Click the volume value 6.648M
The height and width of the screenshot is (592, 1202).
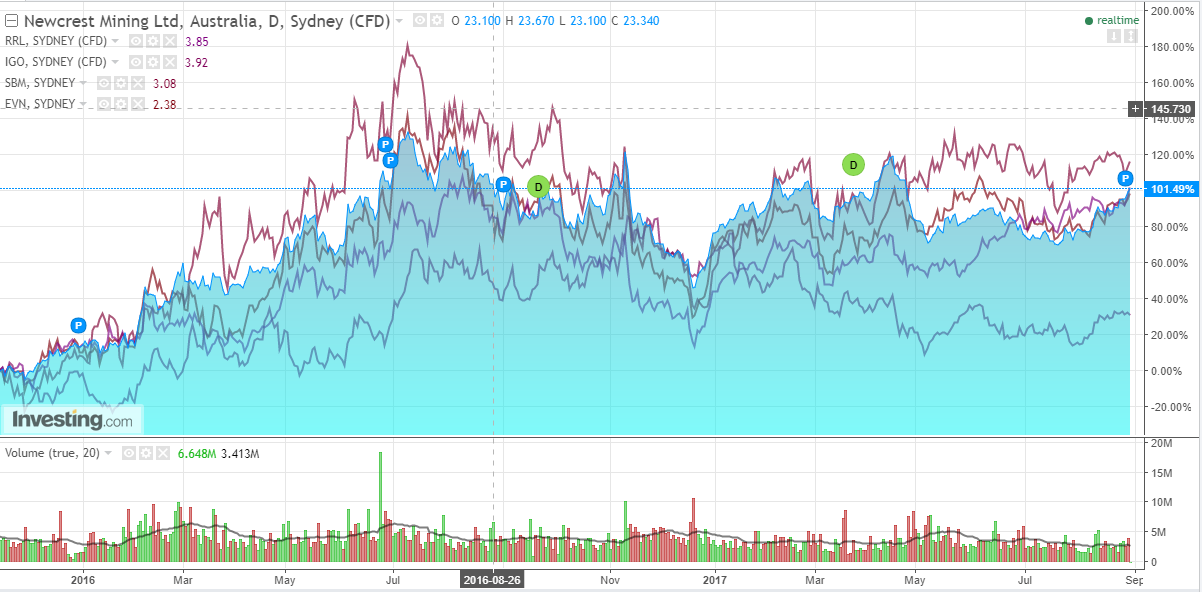tap(197, 453)
